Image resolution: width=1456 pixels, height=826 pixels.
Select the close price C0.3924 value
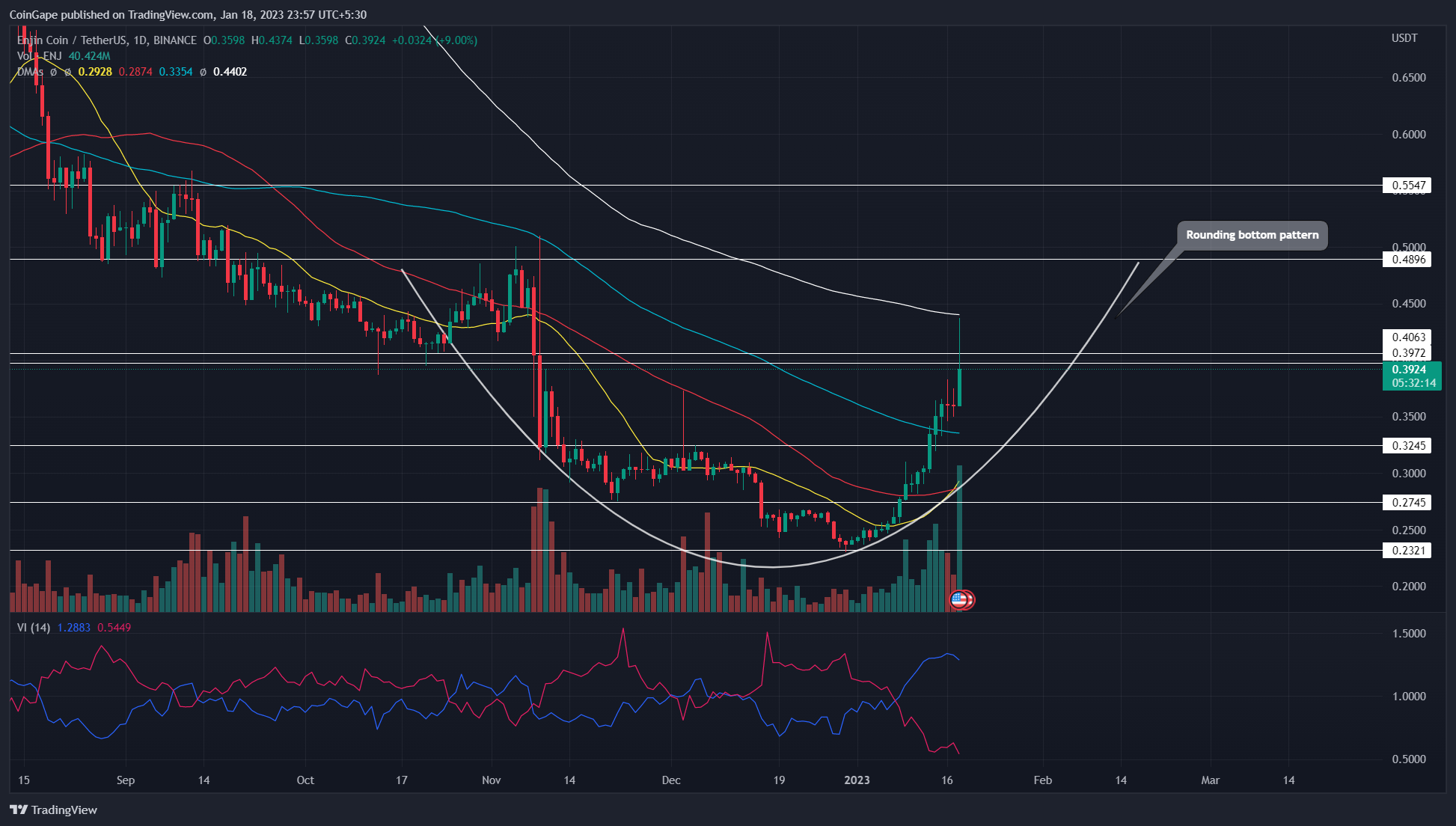pos(365,40)
